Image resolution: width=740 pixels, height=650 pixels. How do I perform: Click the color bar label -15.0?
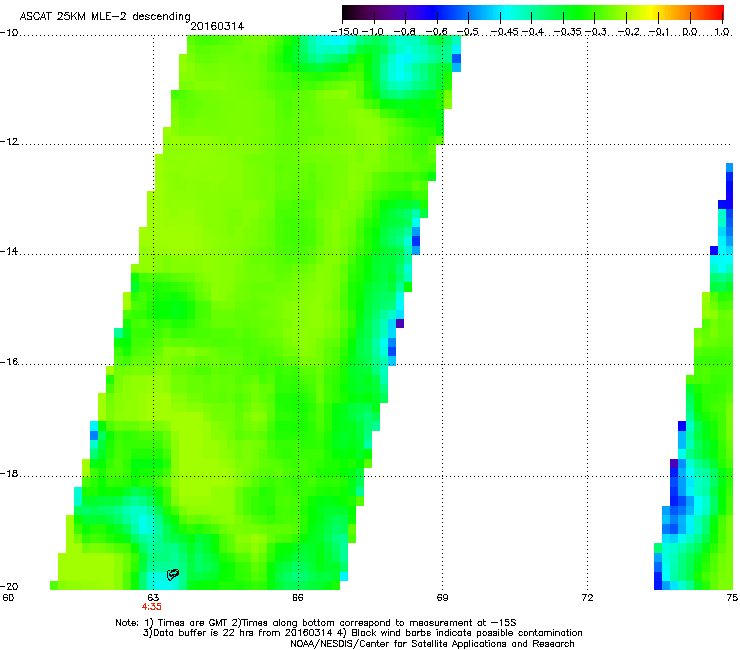pyautogui.click(x=345, y=32)
